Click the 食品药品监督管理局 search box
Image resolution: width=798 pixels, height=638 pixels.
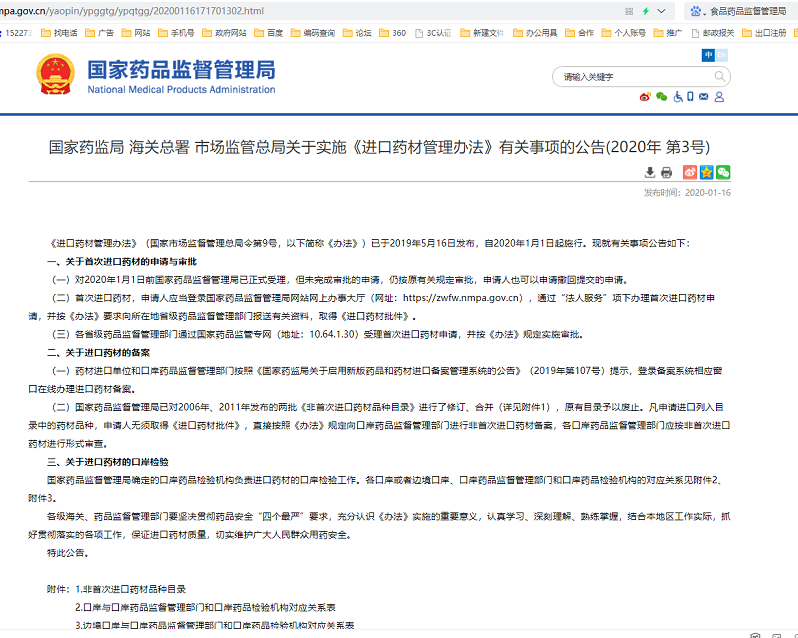click(748, 11)
